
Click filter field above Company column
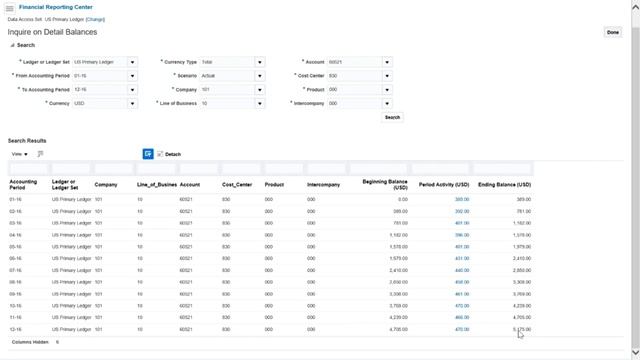click(x=113, y=169)
